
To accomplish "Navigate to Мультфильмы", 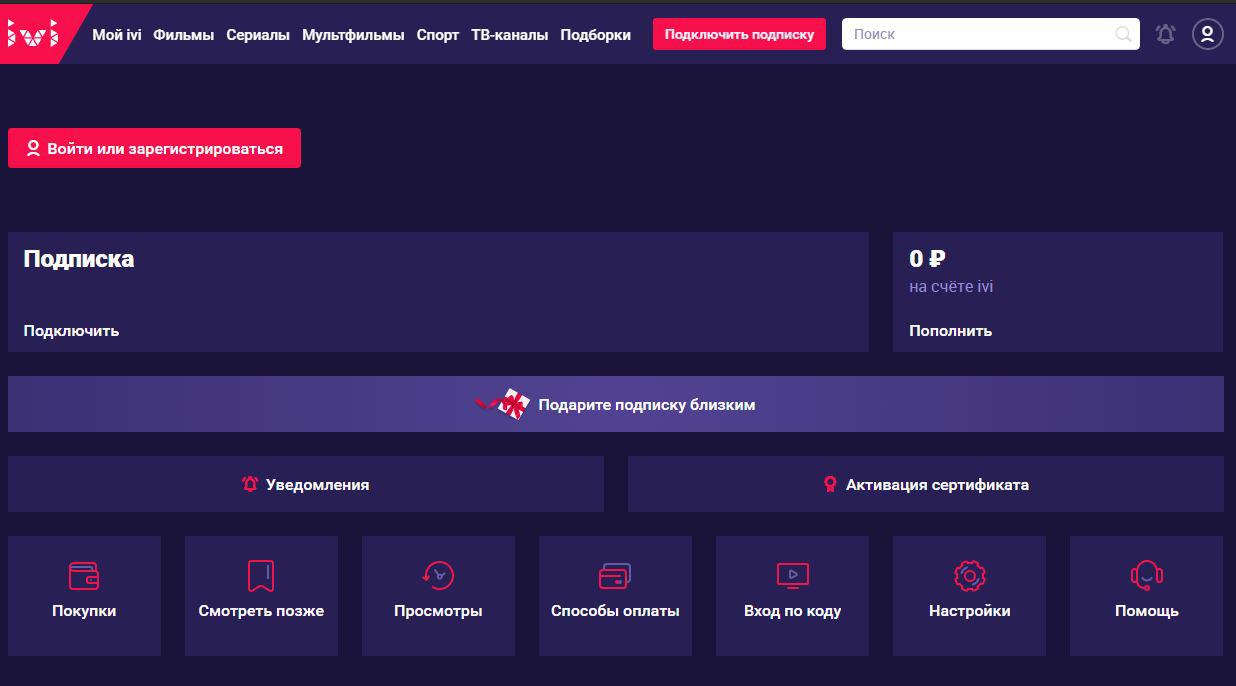I will click(353, 34).
